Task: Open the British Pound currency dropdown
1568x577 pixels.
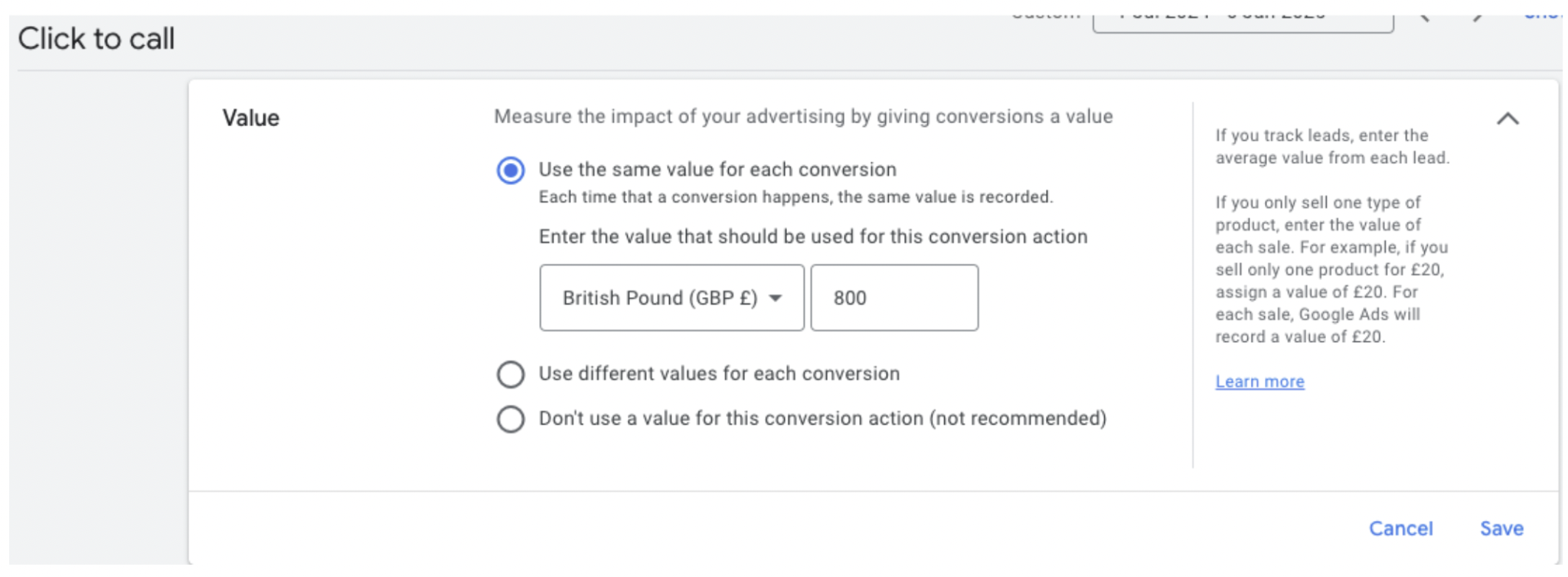Action: (671, 298)
